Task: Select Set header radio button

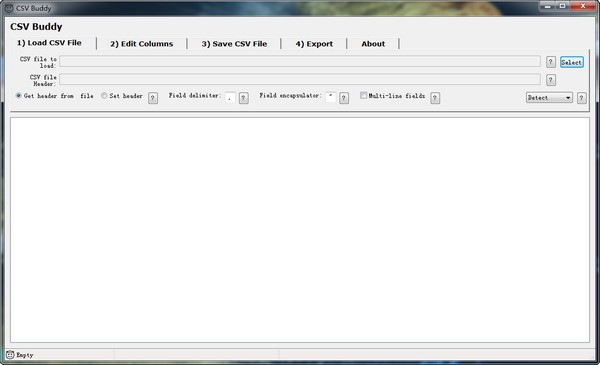Action: [104, 96]
